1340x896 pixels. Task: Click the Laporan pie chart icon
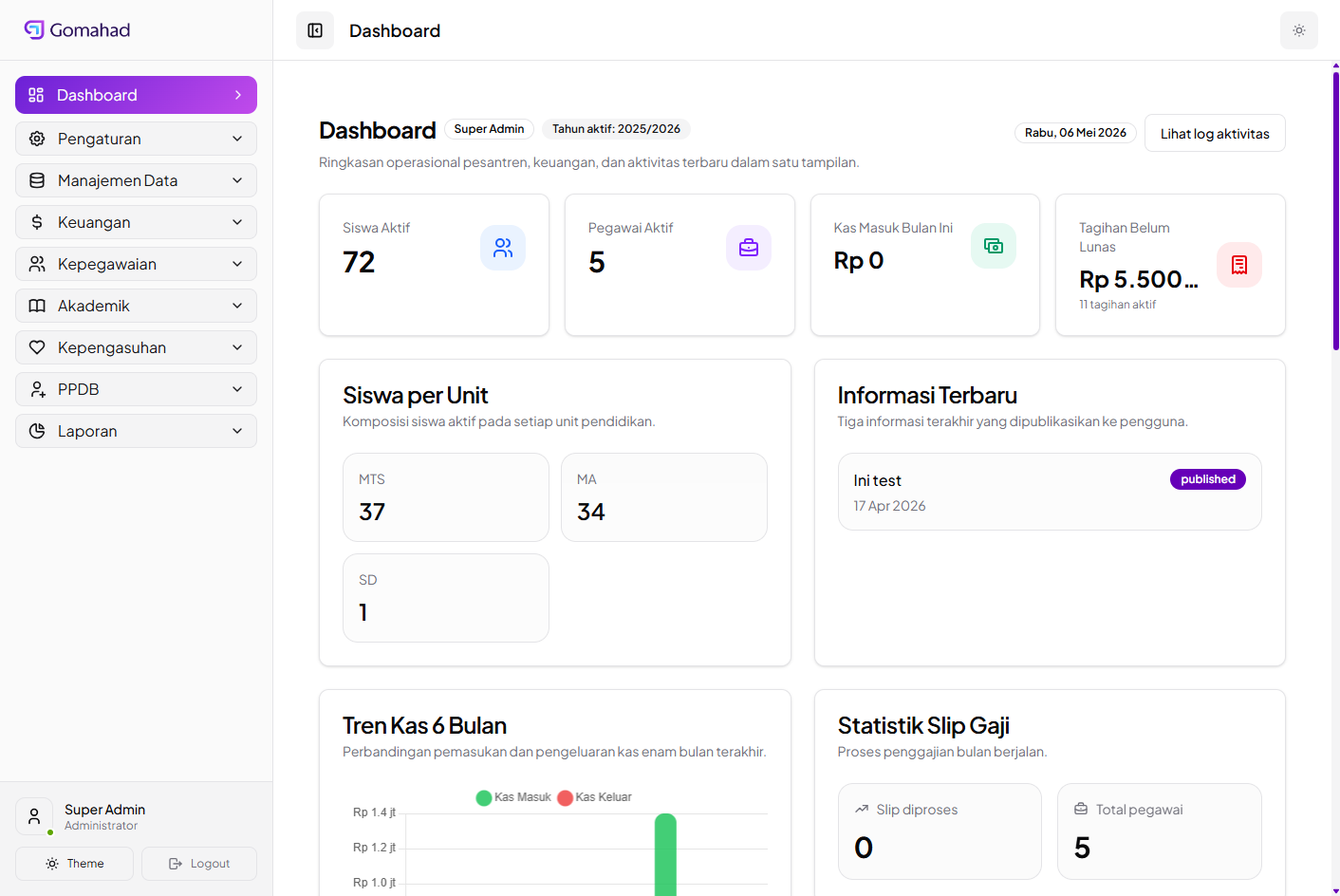37,431
